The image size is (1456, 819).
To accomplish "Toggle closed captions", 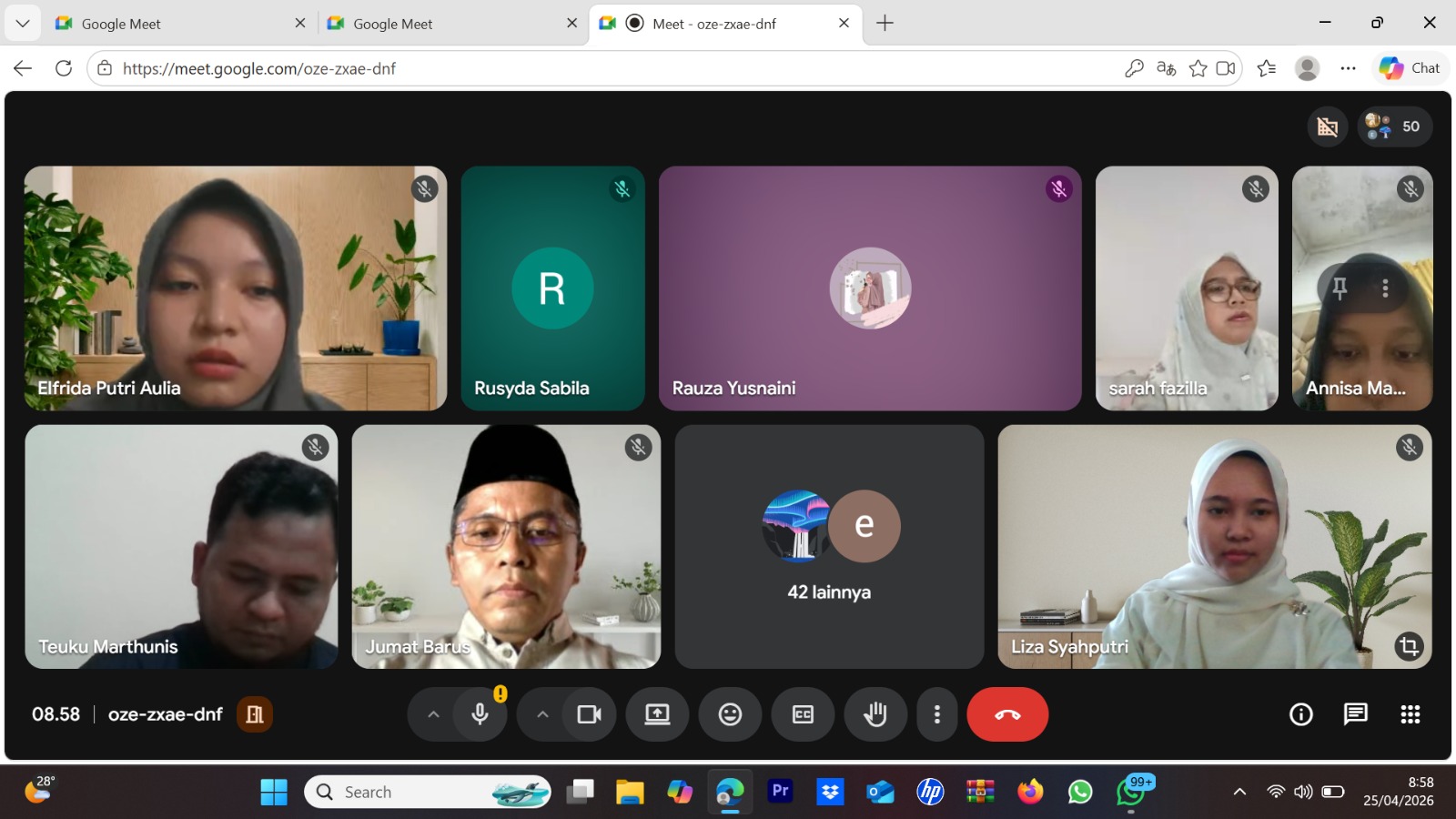I will [x=803, y=714].
